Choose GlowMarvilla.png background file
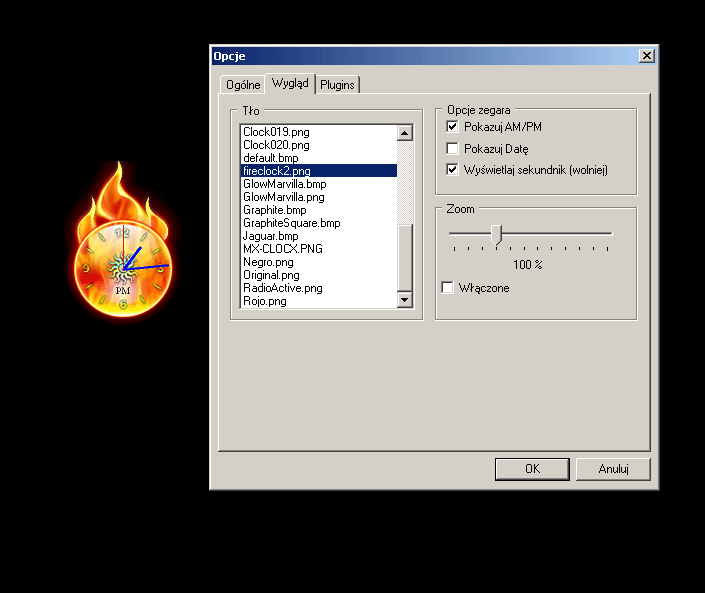The width and height of the screenshot is (705, 593). 283,197
